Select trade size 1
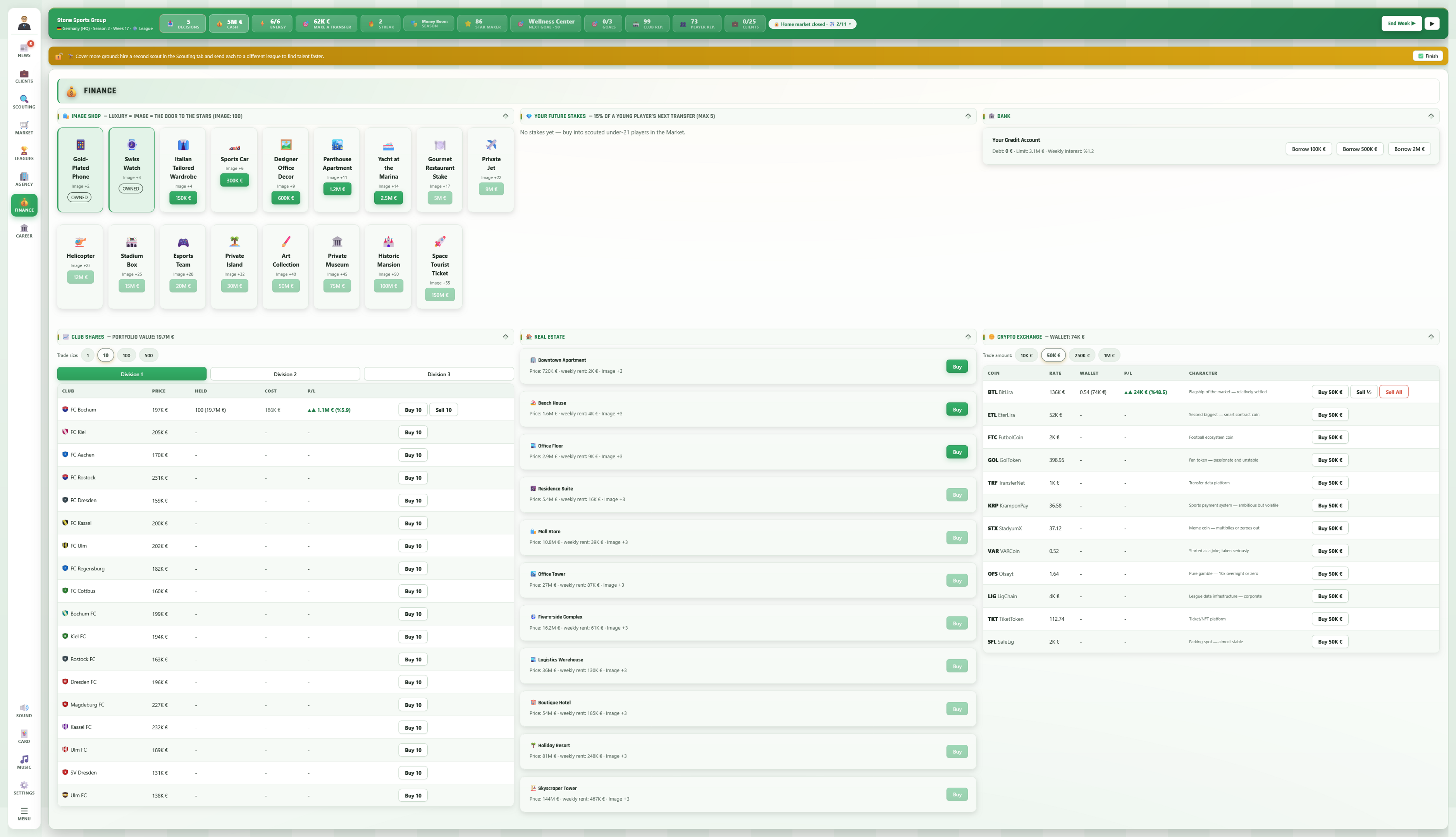 [x=88, y=355]
